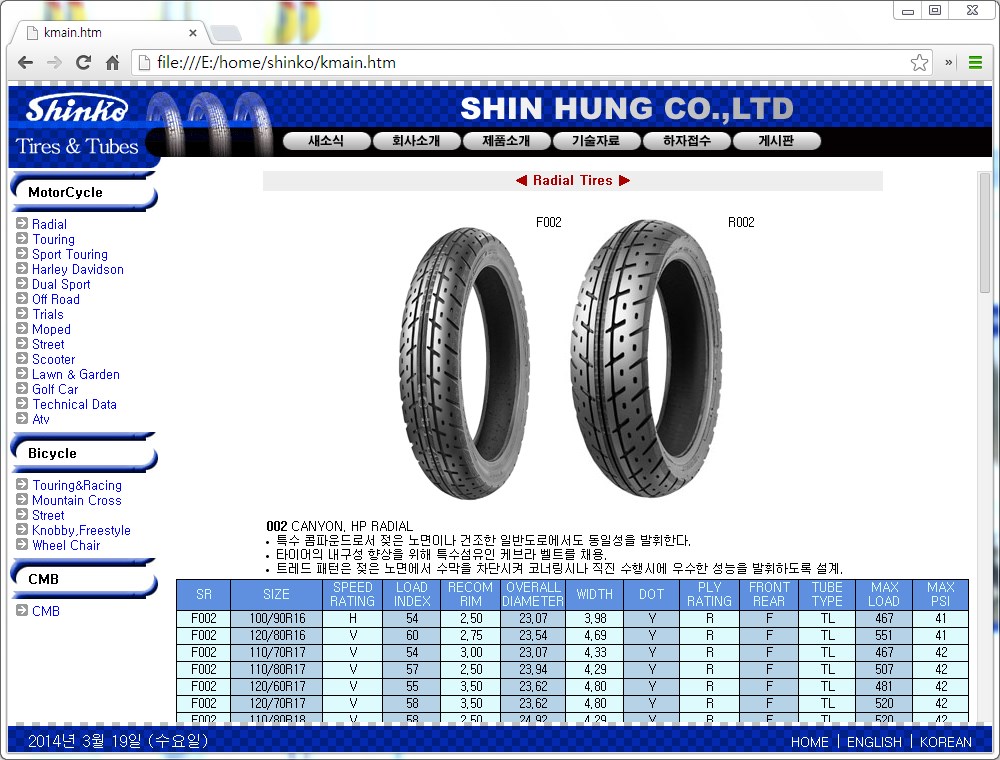The height and width of the screenshot is (760, 1000).
Task: Click the arrow icon next to Harley Davidson
Action: (22, 269)
